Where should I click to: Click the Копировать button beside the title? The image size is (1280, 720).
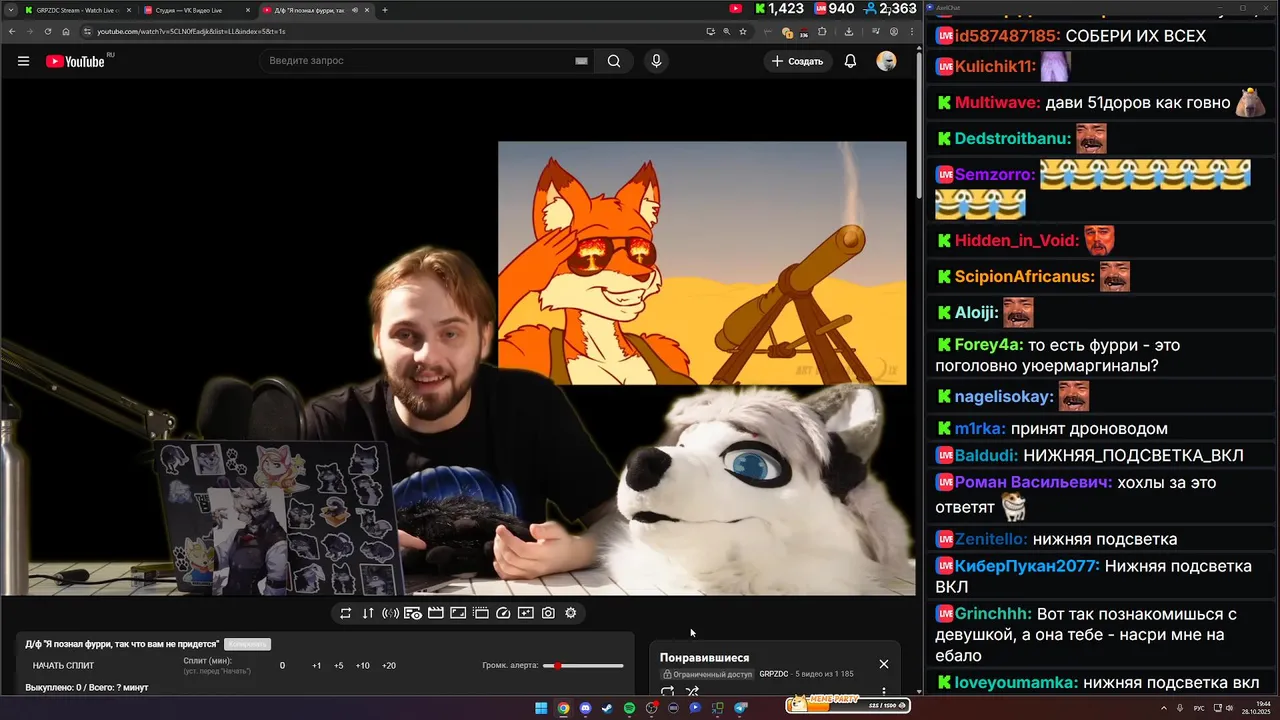247,644
